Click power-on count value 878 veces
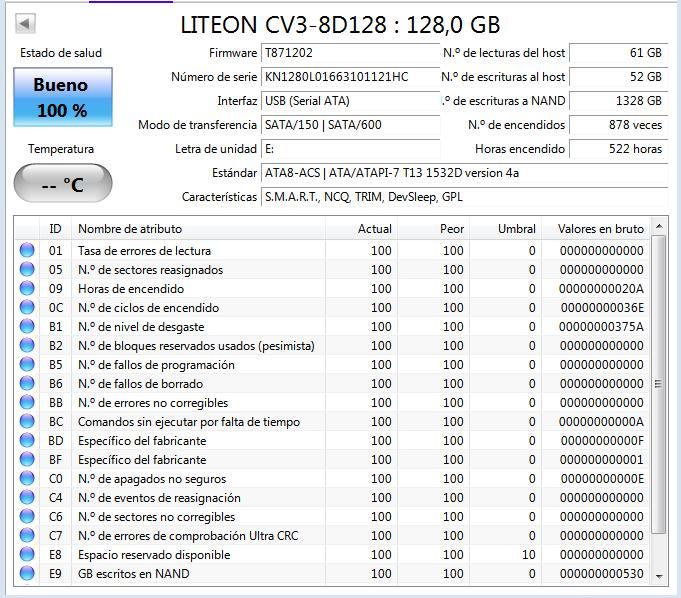The height and width of the screenshot is (598, 681). pos(618,125)
